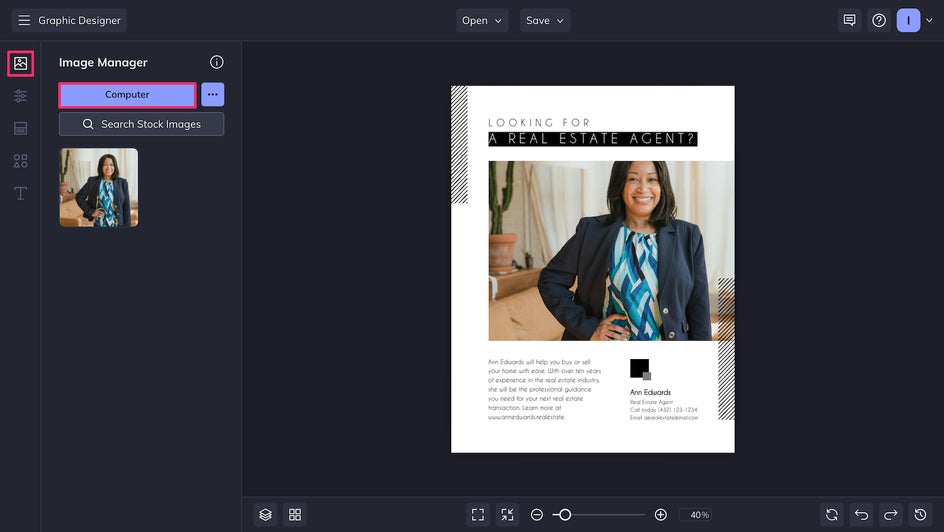Open the help question mark icon
The height and width of the screenshot is (532, 944).
coord(879,20)
